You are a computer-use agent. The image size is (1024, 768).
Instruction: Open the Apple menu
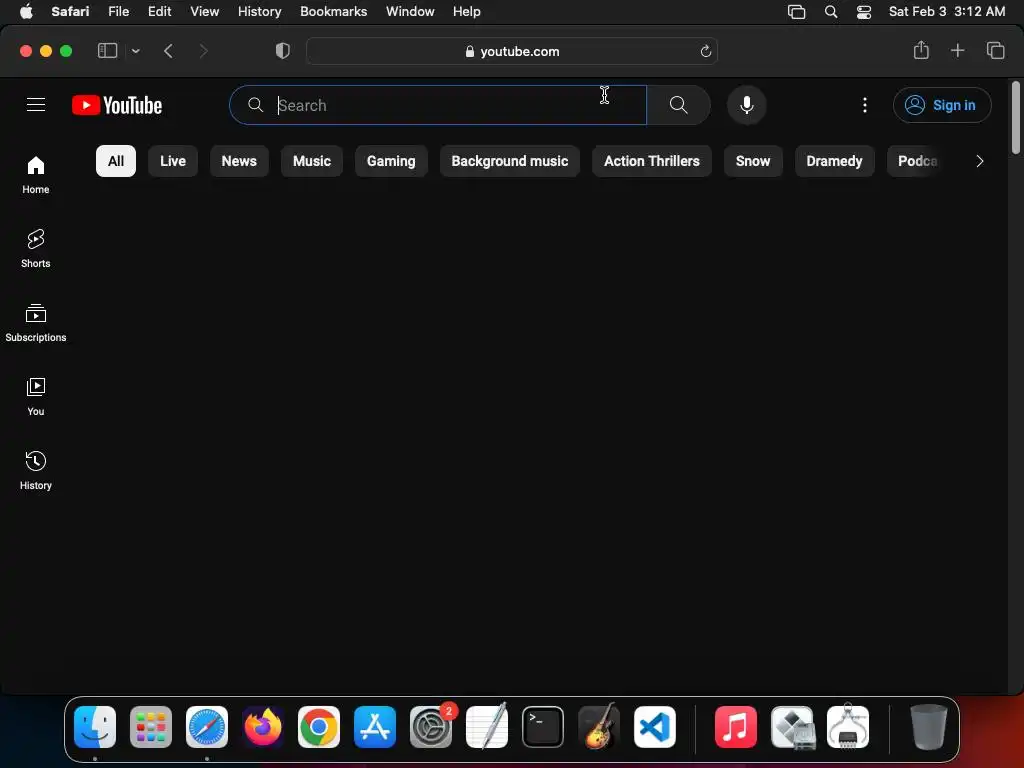[x=26, y=12]
